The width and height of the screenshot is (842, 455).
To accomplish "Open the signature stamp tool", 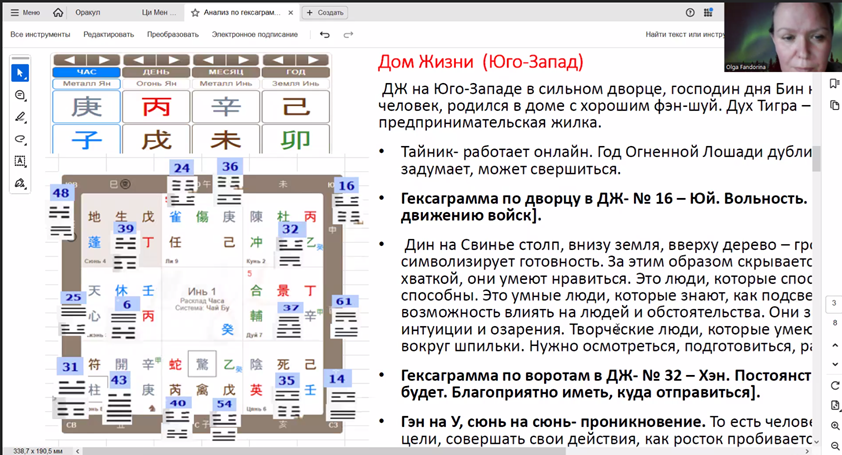I will tap(20, 183).
